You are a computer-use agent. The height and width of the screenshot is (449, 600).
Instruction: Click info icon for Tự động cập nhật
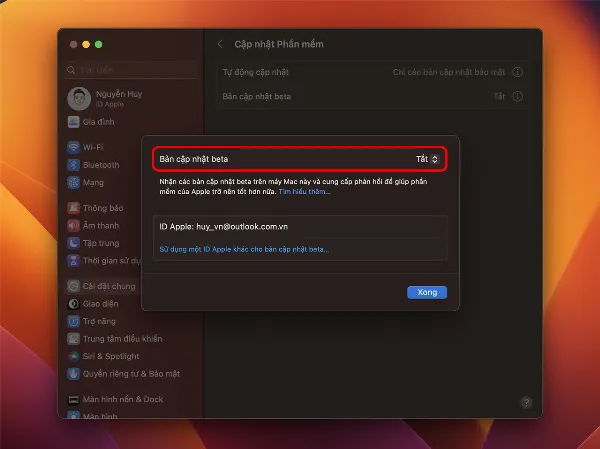pyautogui.click(x=517, y=72)
